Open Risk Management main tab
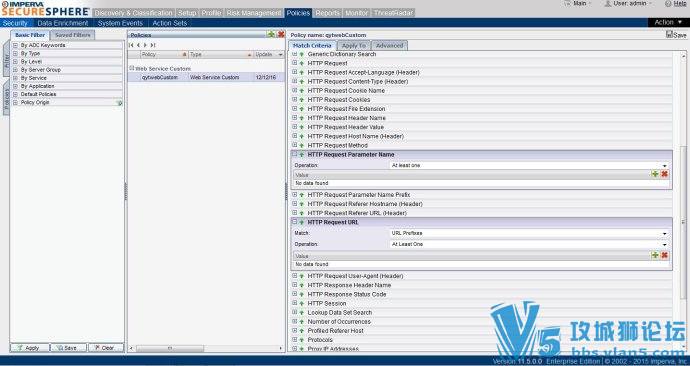The width and height of the screenshot is (690, 366). pyautogui.click(x=253, y=13)
